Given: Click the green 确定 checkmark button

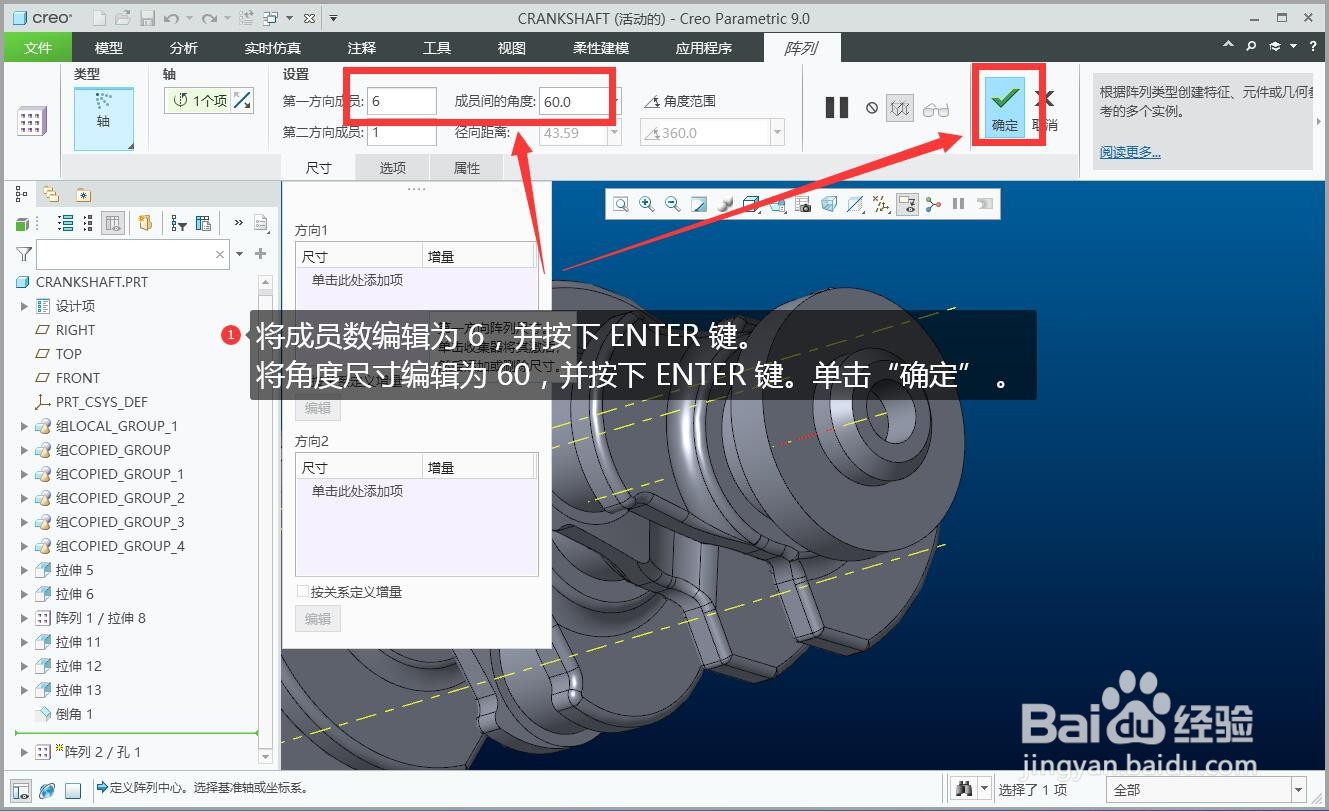Looking at the screenshot, I should click(x=1005, y=107).
